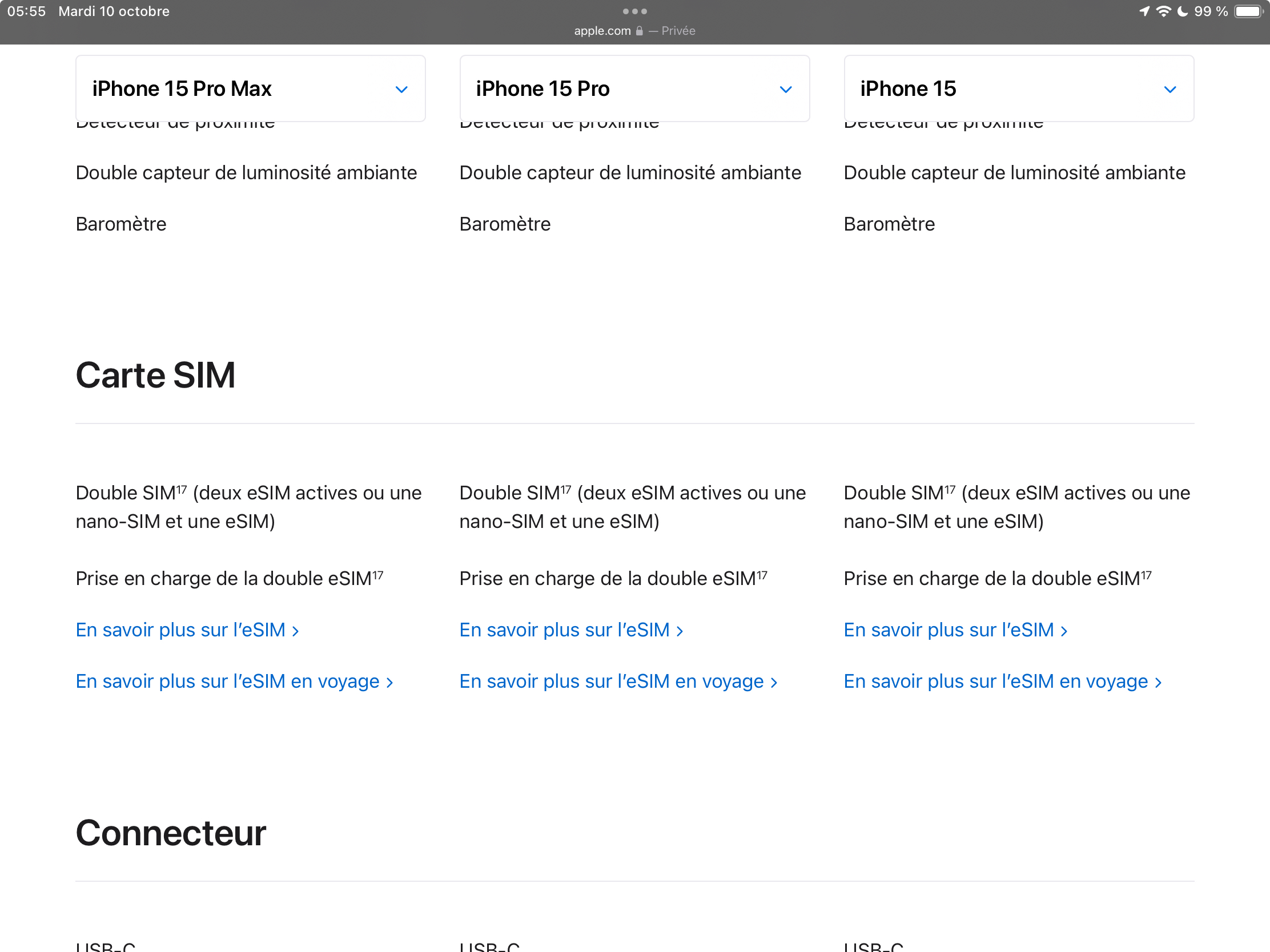This screenshot has width=1270, height=952.
Task: Tap the padlock icon beside apple.com
Action: pos(640,31)
